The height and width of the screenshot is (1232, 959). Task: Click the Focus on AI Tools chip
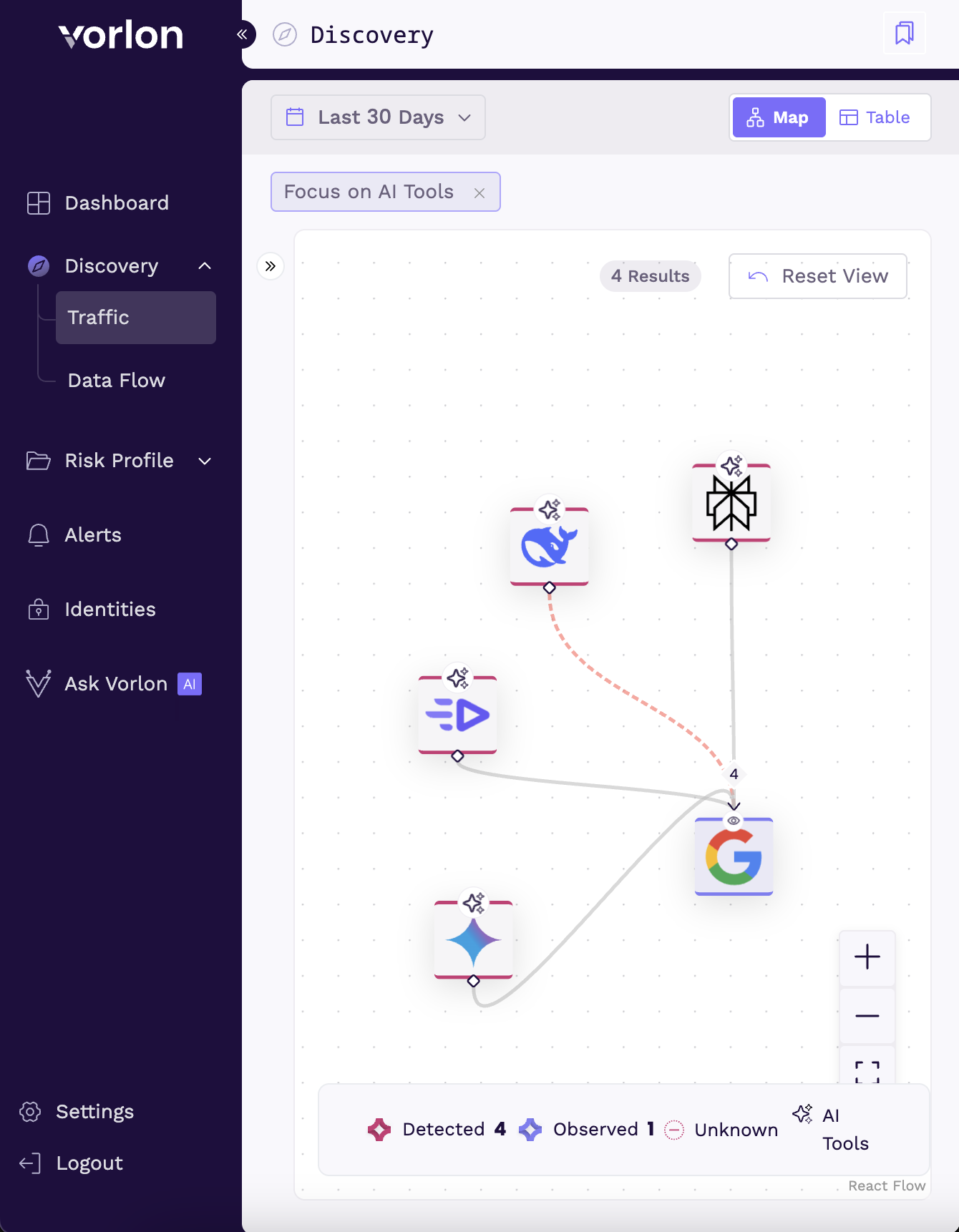click(x=385, y=192)
